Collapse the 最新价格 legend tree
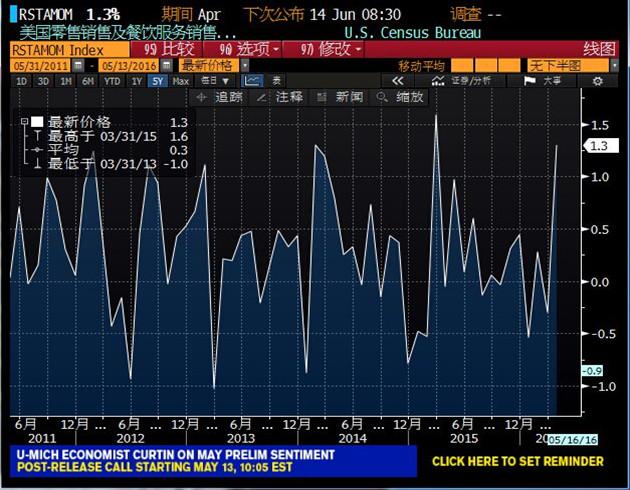This screenshot has height=490, width=630. (x=24, y=121)
